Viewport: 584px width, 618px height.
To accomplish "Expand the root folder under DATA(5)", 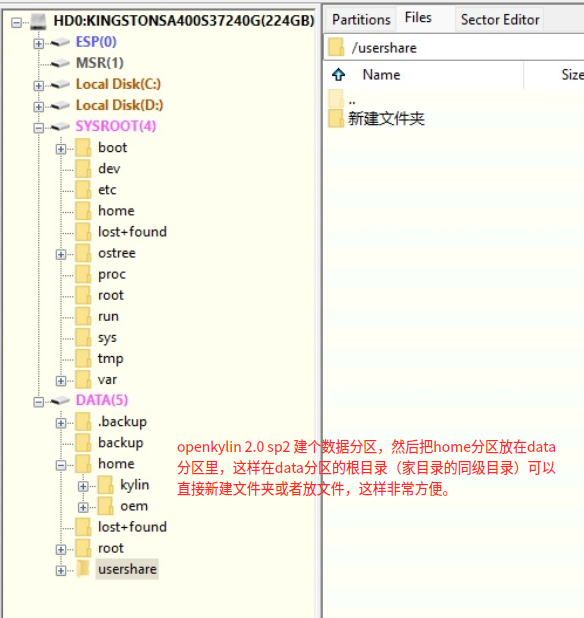I will tap(61, 549).
